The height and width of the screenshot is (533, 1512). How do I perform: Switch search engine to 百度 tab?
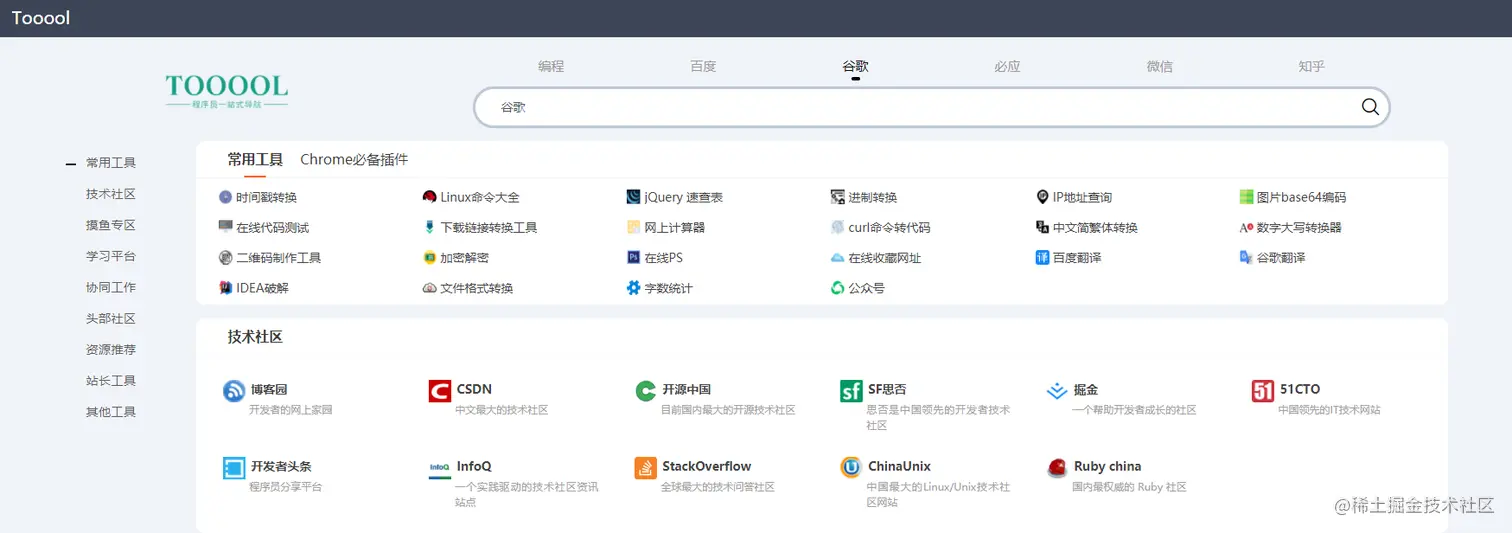click(703, 66)
